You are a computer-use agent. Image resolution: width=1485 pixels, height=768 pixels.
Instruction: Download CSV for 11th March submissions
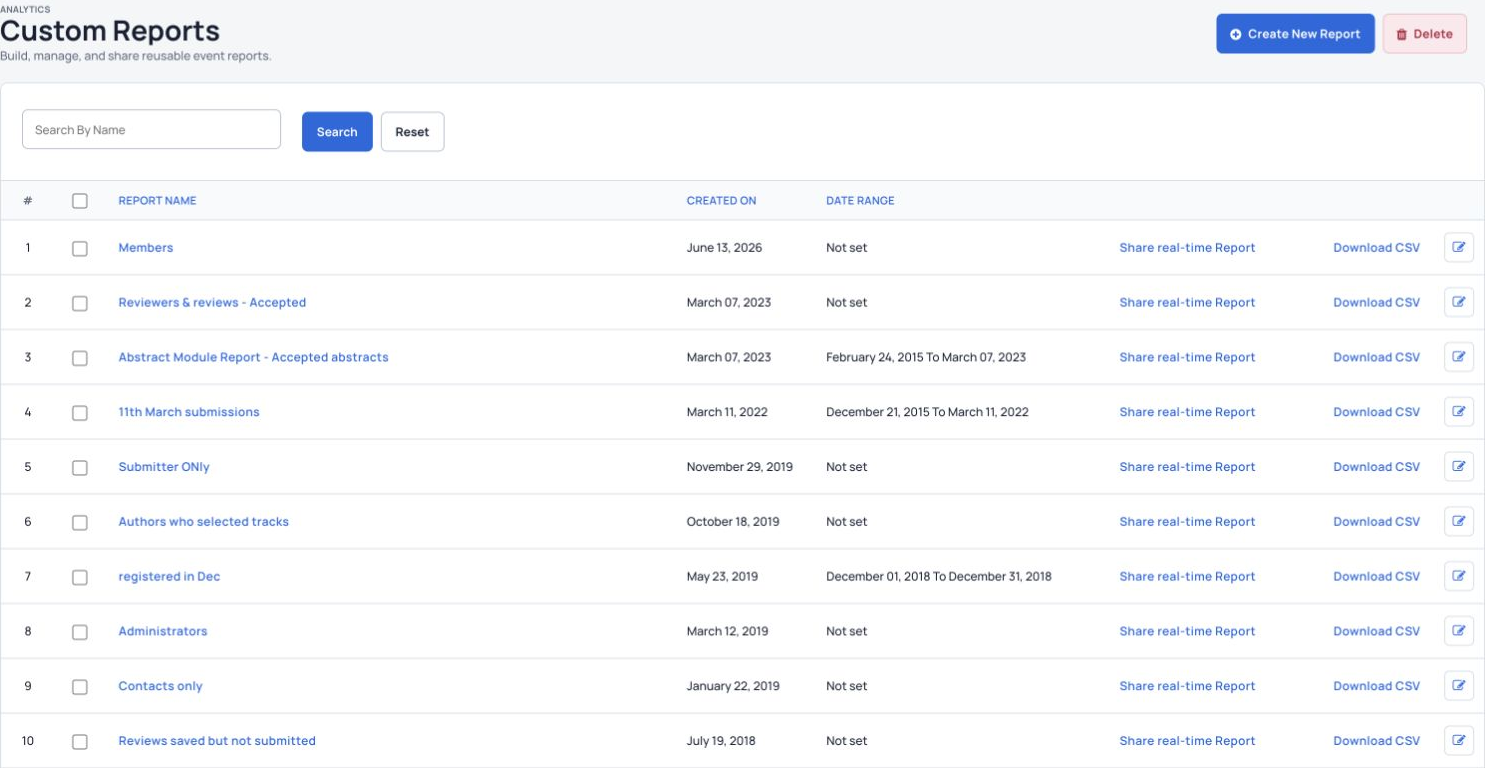(1376, 412)
